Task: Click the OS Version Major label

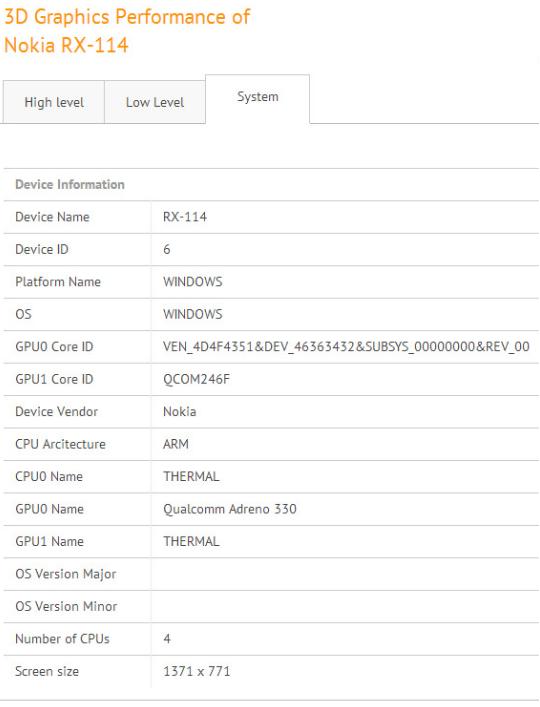Action: [66, 574]
